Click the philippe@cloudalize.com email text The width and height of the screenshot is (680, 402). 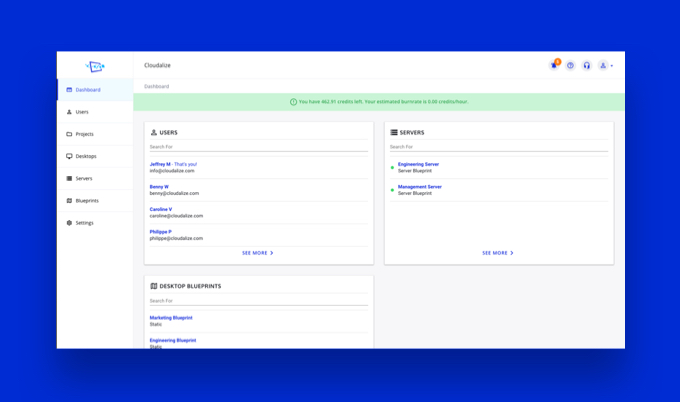[177, 239]
